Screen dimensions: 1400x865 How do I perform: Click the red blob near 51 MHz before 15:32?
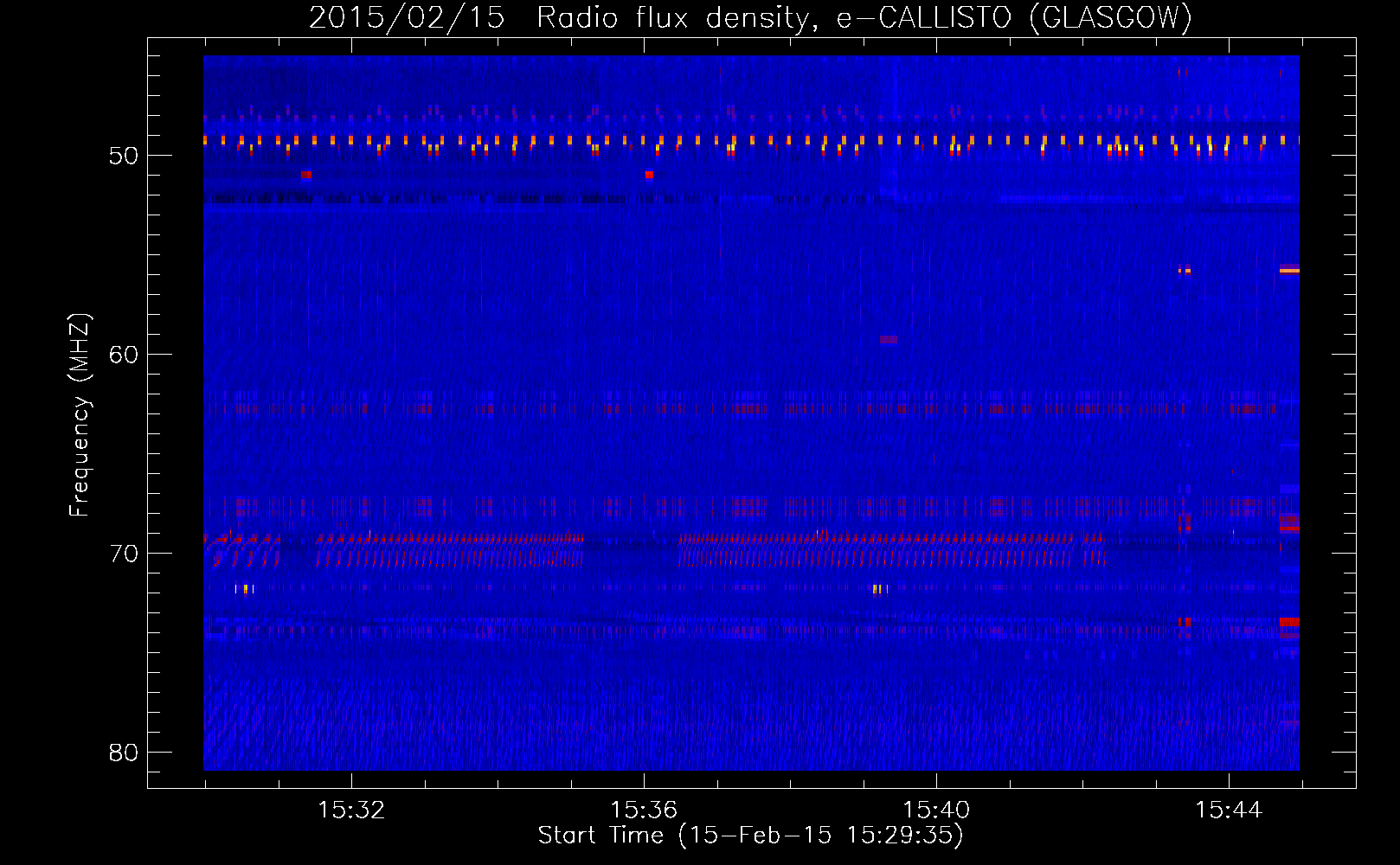[305, 175]
